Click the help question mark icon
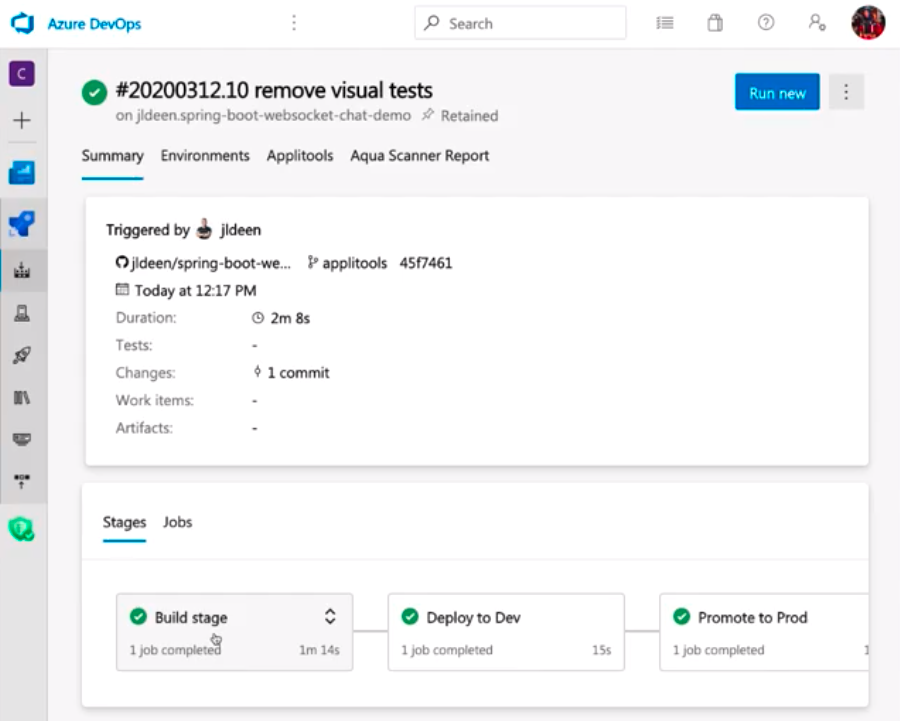Viewport: 900px width, 721px height. click(x=766, y=23)
